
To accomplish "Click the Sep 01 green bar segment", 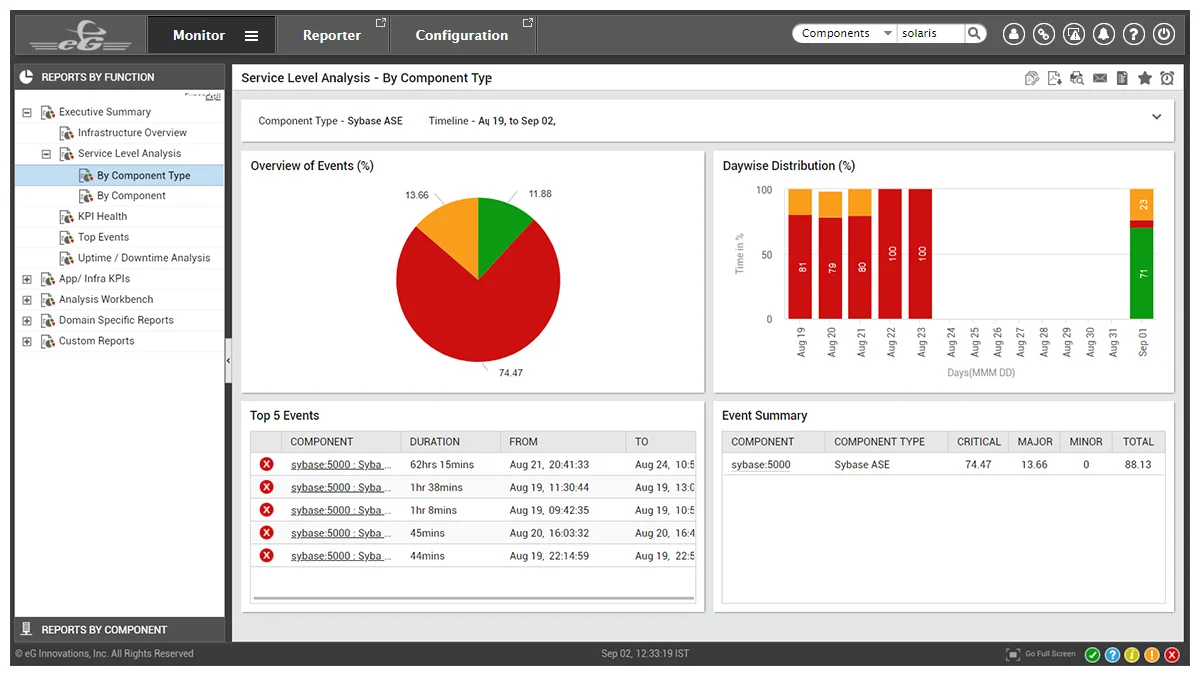I will click(1142, 274).
